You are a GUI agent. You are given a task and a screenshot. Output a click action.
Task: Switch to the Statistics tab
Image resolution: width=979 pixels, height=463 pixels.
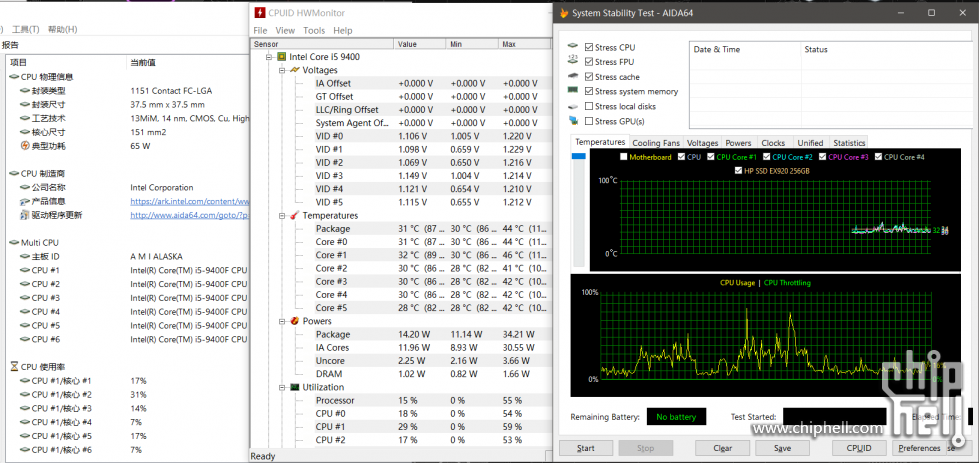pyautogui.click(x=849, y=143)
